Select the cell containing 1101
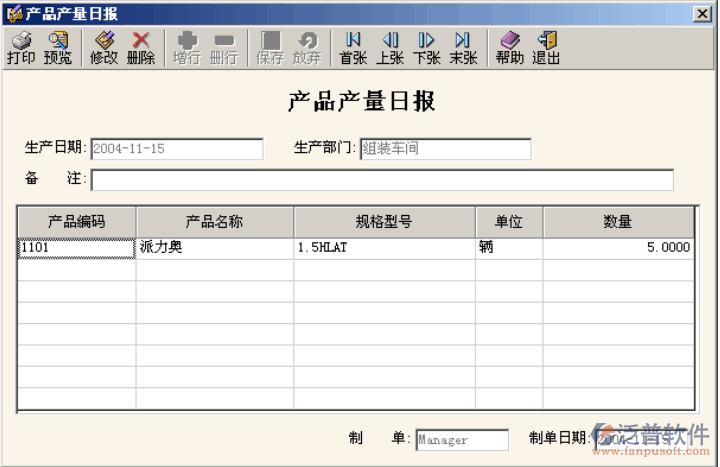 [x=77, y=248]
